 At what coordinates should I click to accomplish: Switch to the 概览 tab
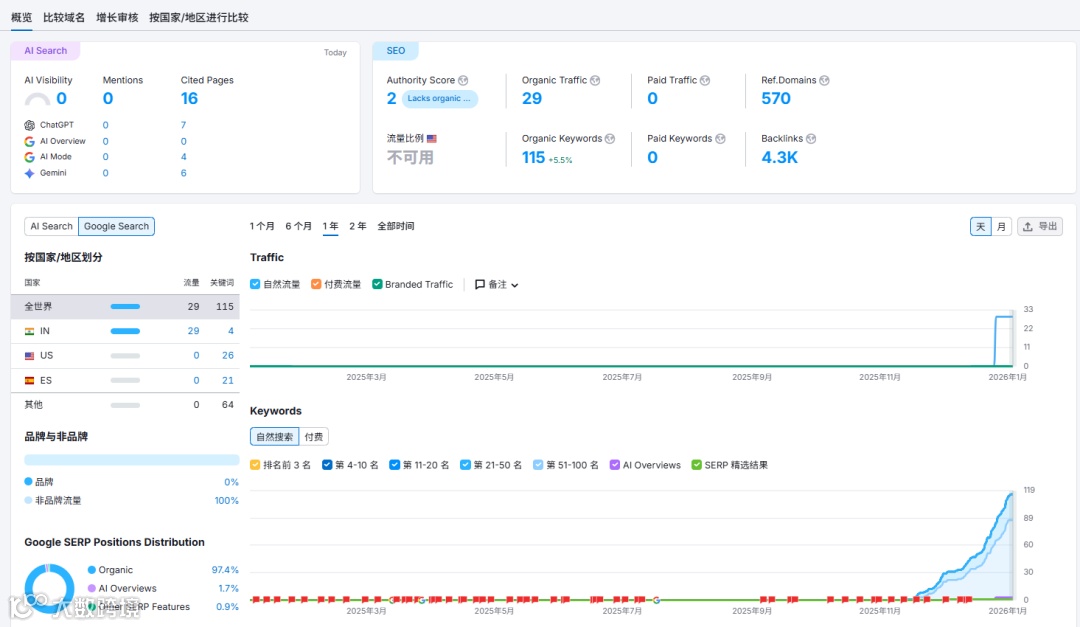click(21, 17)
